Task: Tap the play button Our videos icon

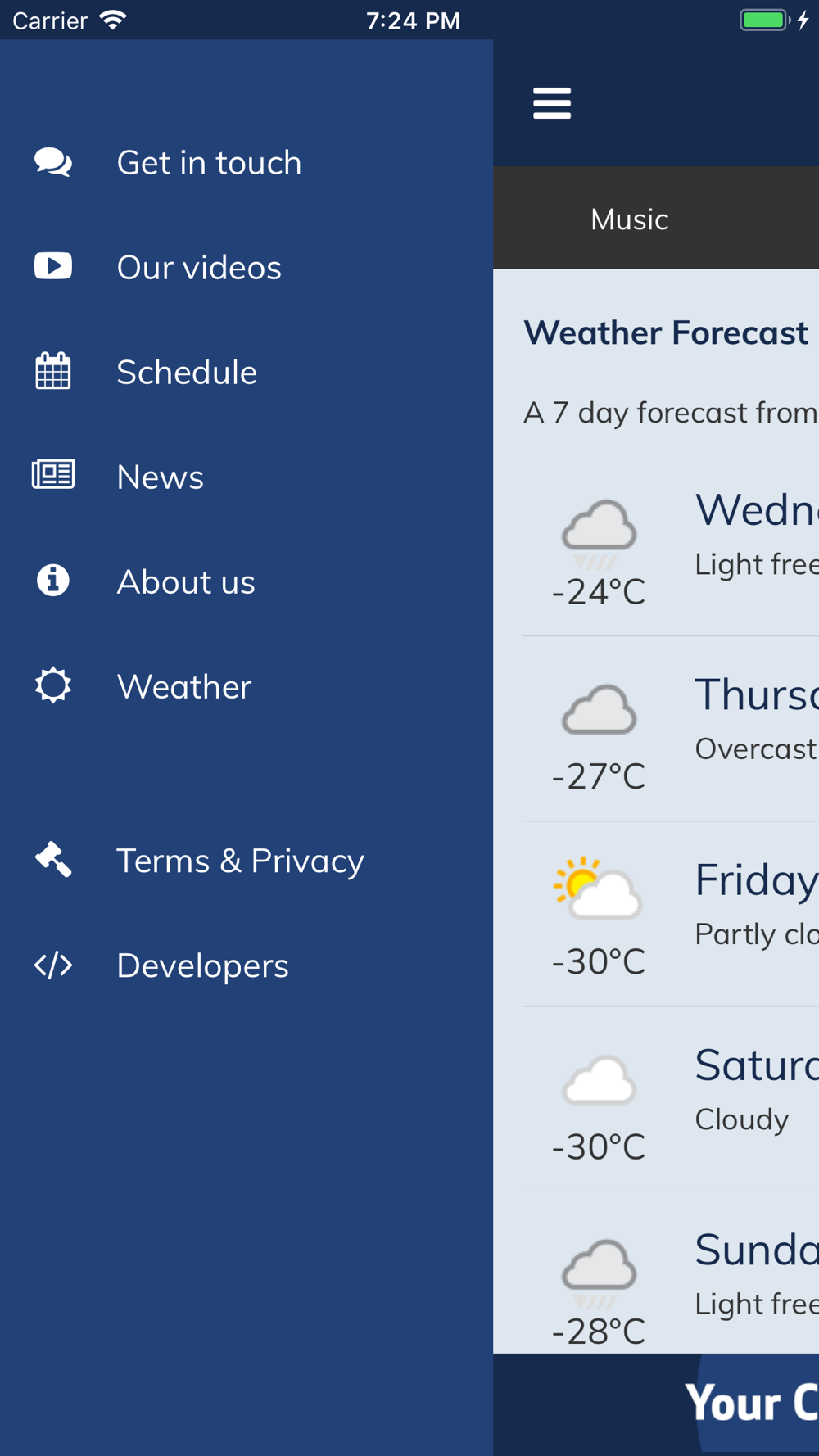Action: [x=53, y=266]
